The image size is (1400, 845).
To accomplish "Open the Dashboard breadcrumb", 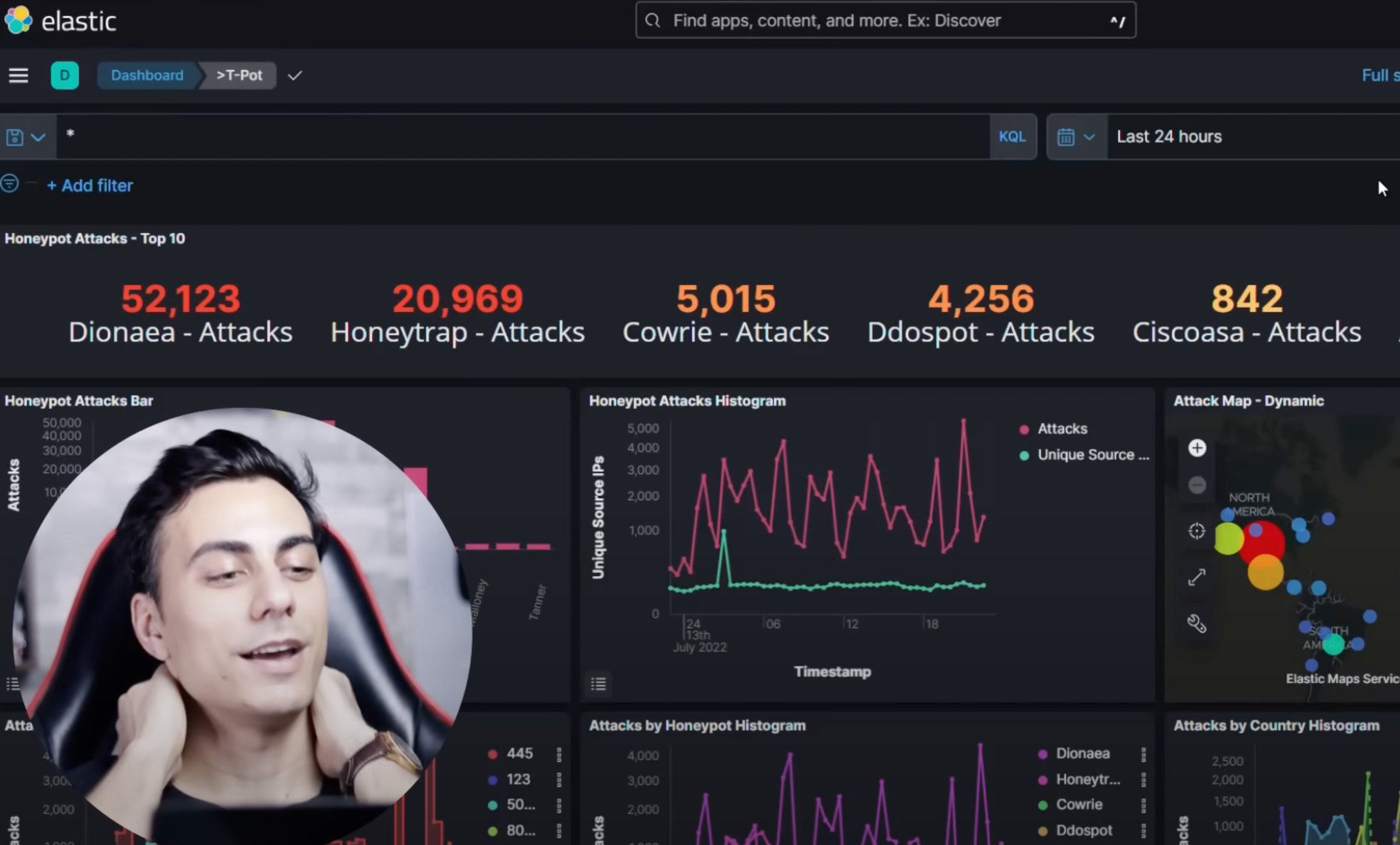I will (x=147, y=75).
